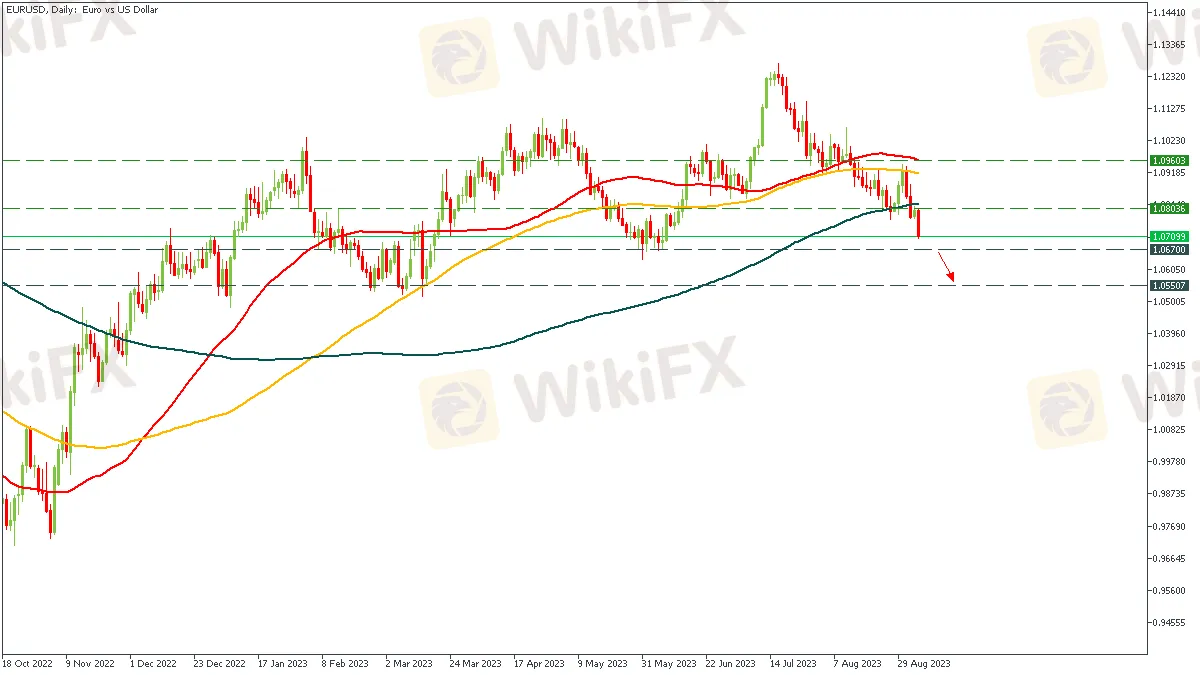Select the 1.05507 target price label
Image resolution: width=1200 pixels, height=675 pixels.
[x=1168, y=285]
